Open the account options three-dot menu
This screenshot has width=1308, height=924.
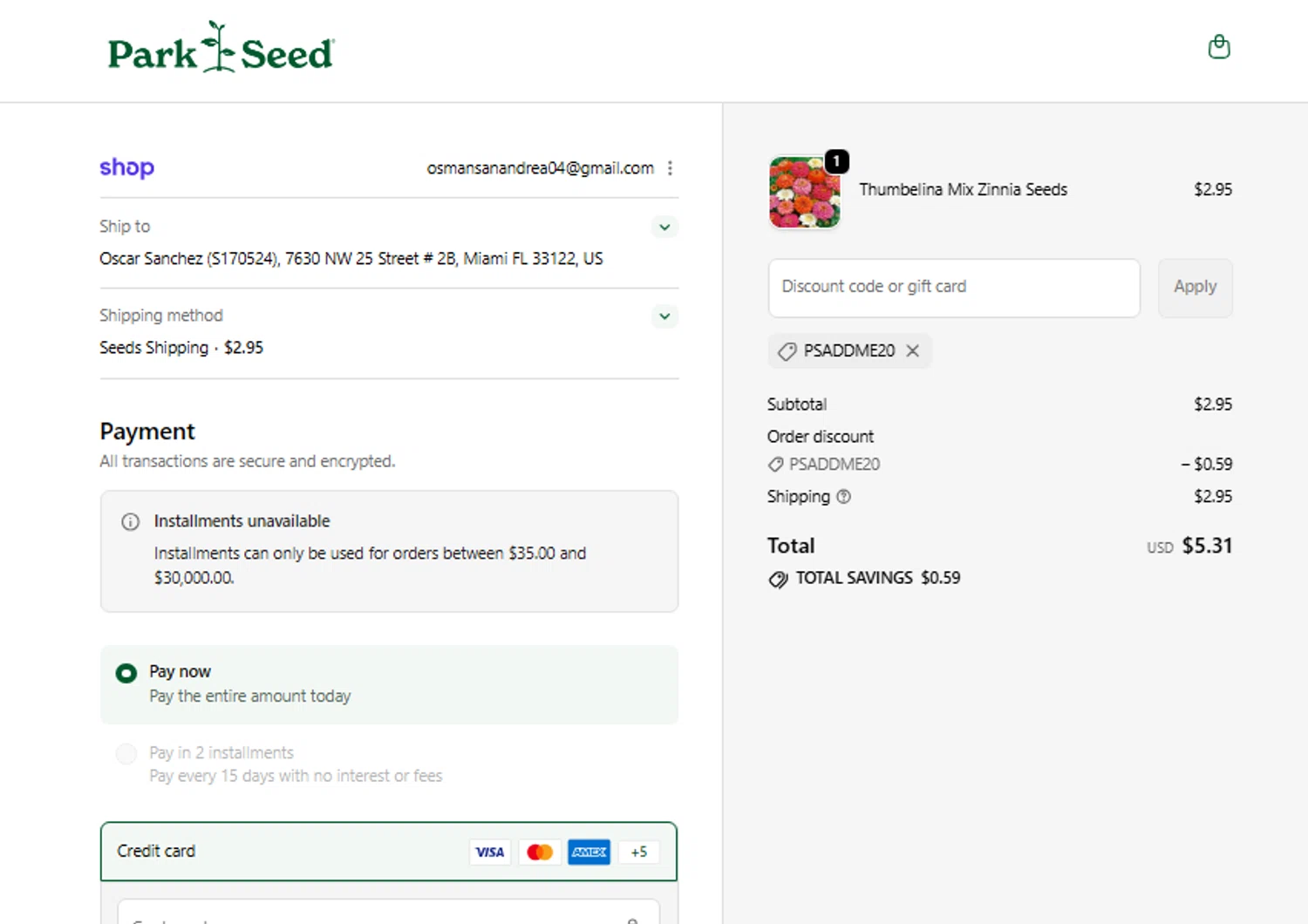[x=670, y=168]
